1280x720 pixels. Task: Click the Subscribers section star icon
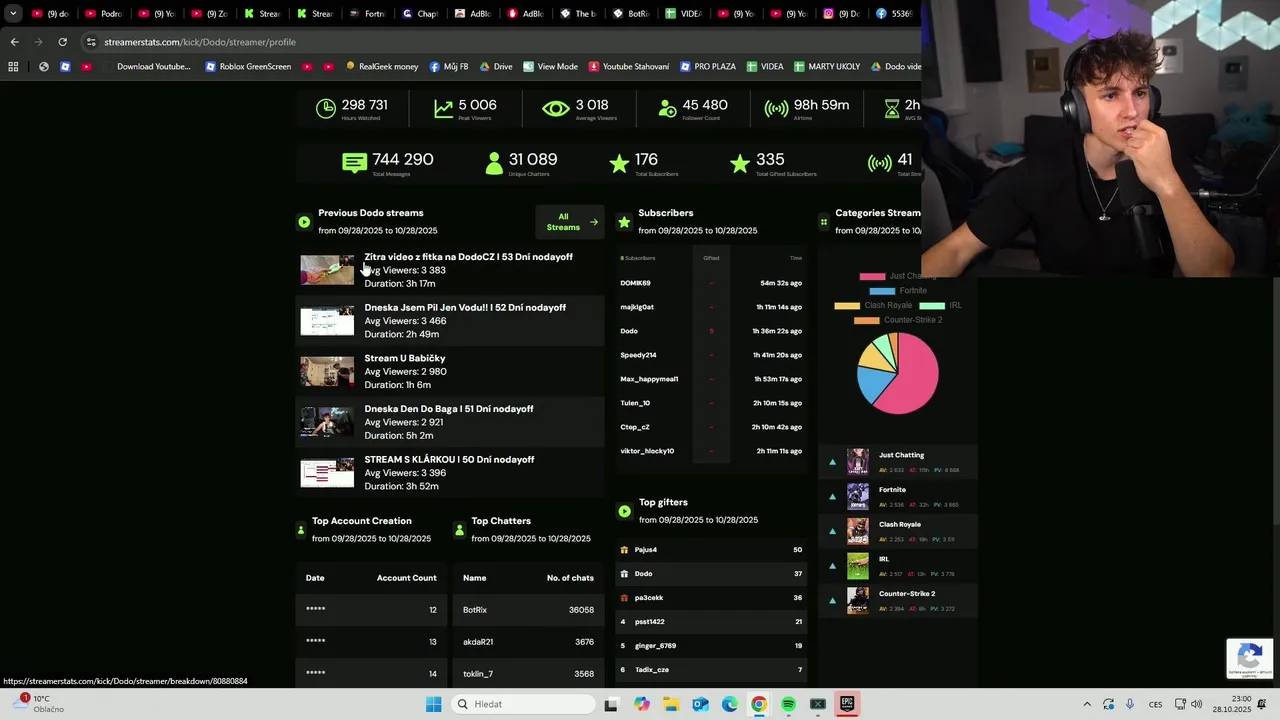point(624,222)
